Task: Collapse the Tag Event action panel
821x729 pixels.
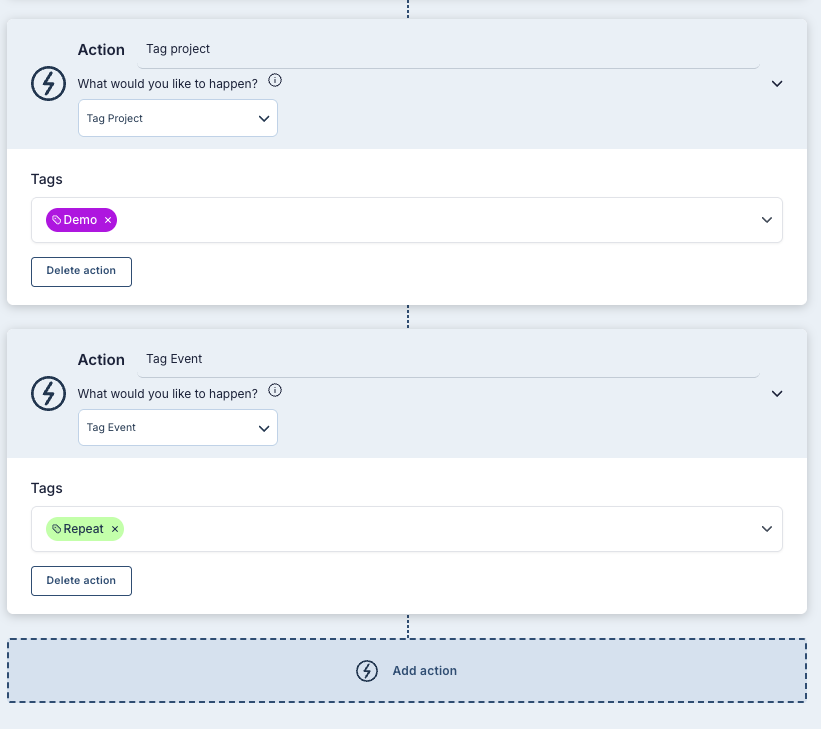Action: click(777, 394)
